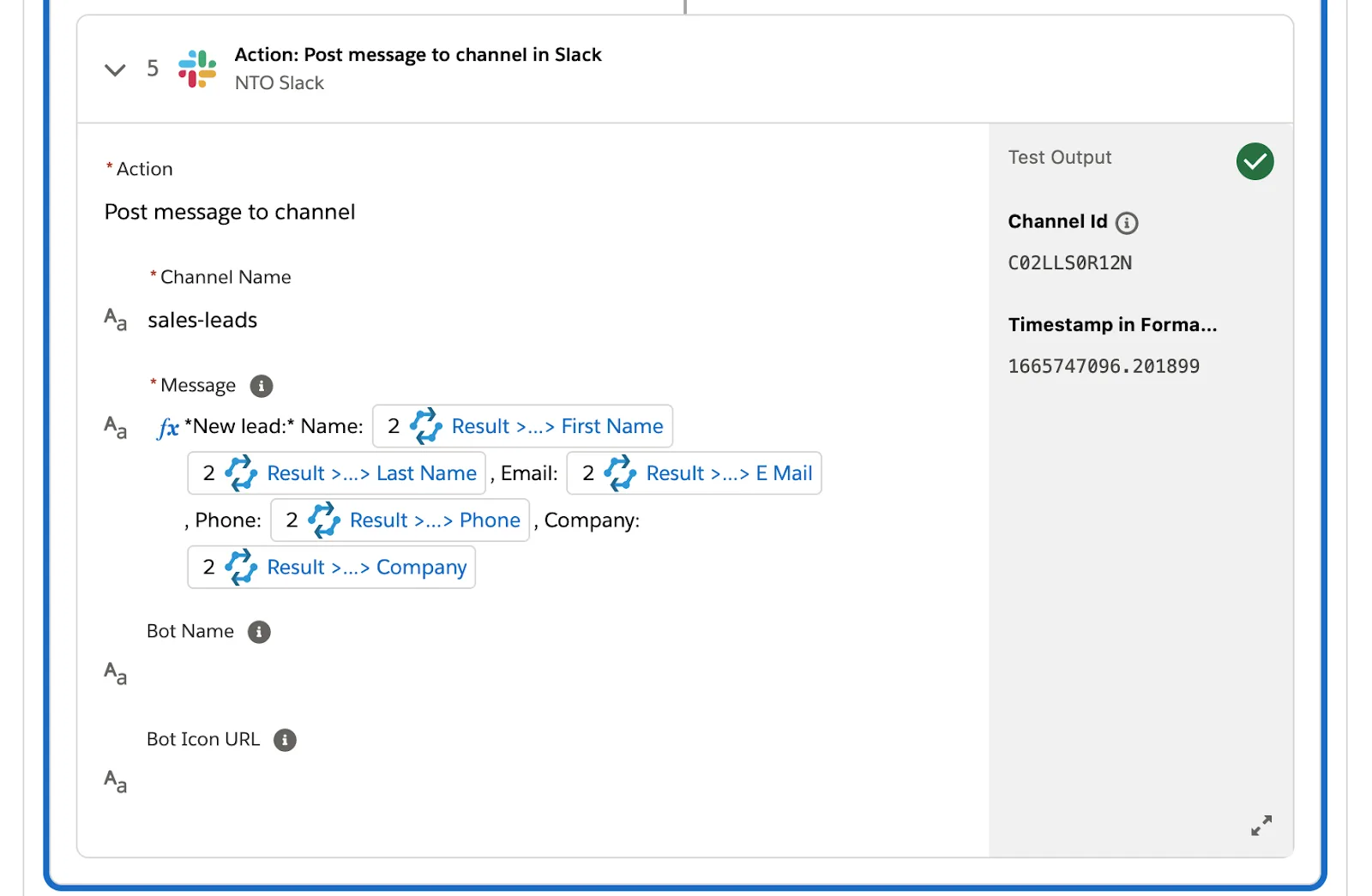The image size is (1372, 896).
Task: Click the *New lead:* Name: message text
Action: [274, 427]
